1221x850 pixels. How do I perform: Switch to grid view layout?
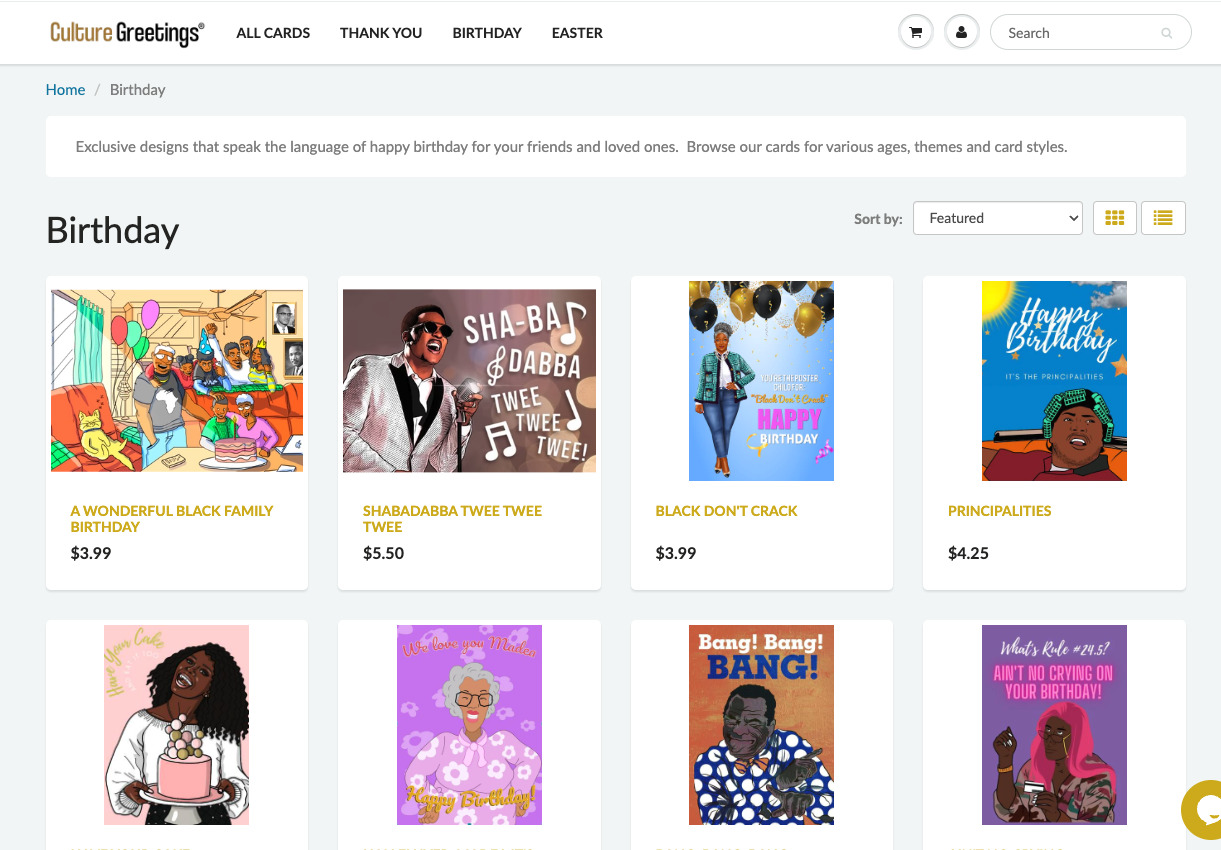pyautogui.click(x=1115, y=218)
